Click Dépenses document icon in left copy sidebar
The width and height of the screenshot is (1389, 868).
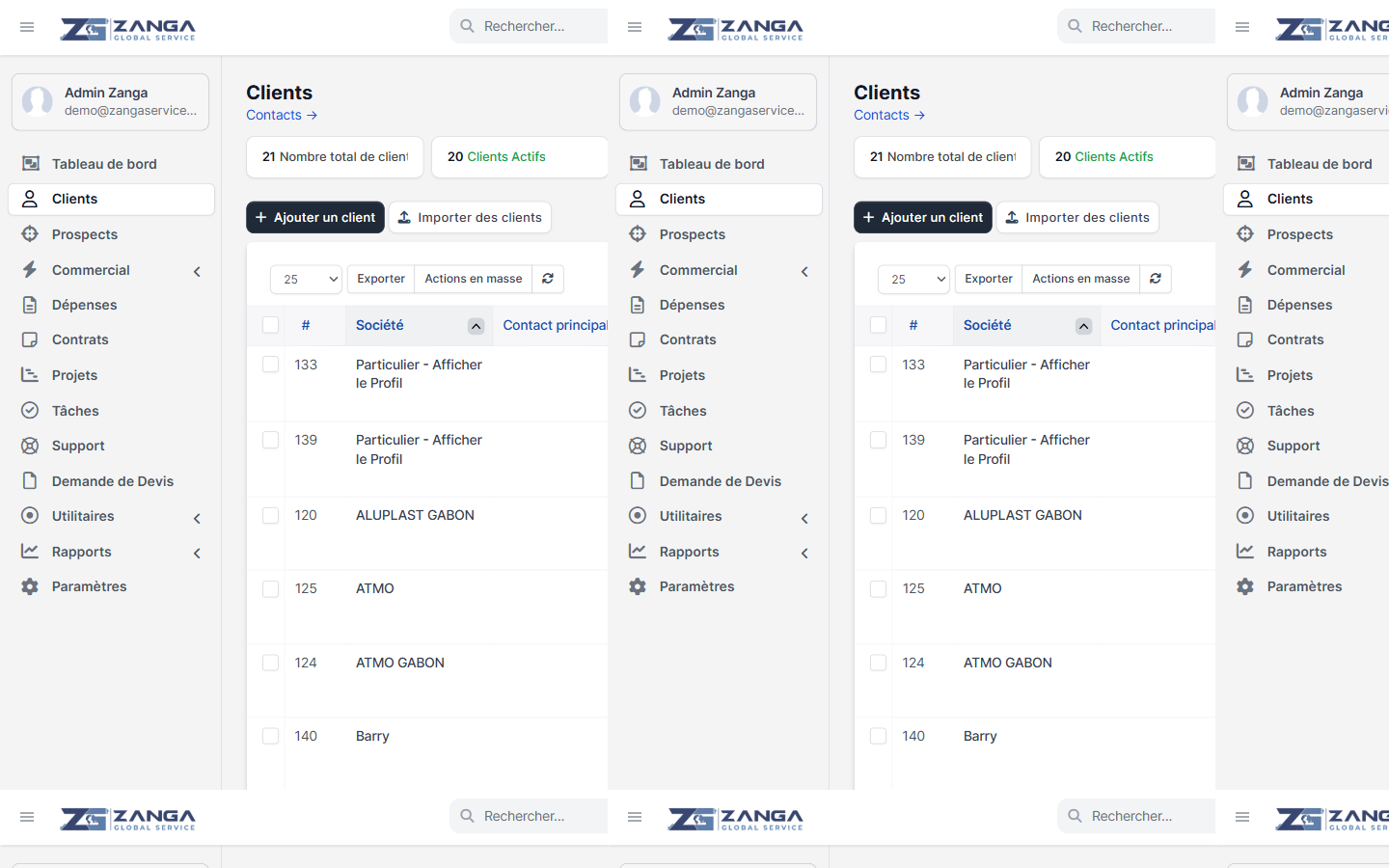[30, 305]
